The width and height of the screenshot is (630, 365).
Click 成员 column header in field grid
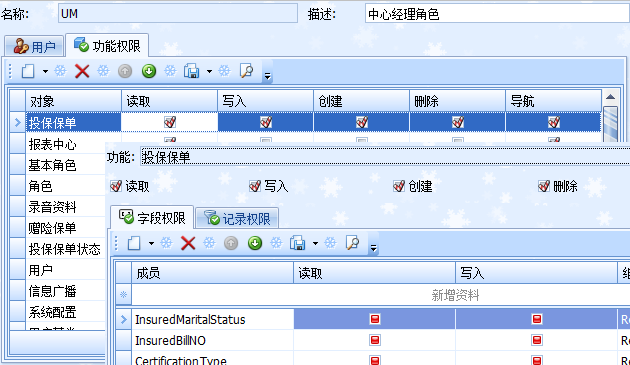pyautogui.click(x=213, y=273)
